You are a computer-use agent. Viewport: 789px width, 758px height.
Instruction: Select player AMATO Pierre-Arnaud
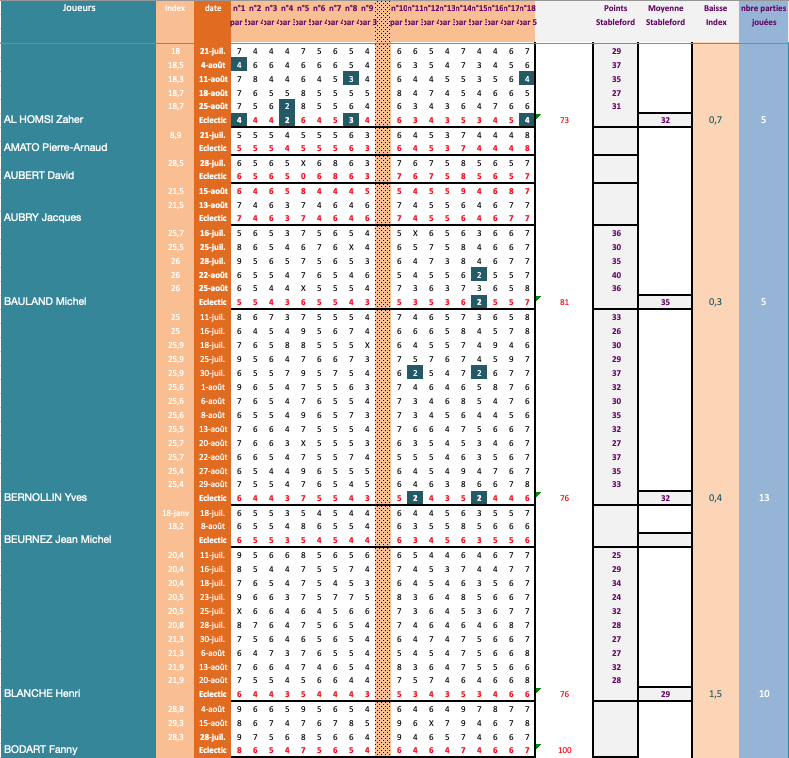[55, 147]
